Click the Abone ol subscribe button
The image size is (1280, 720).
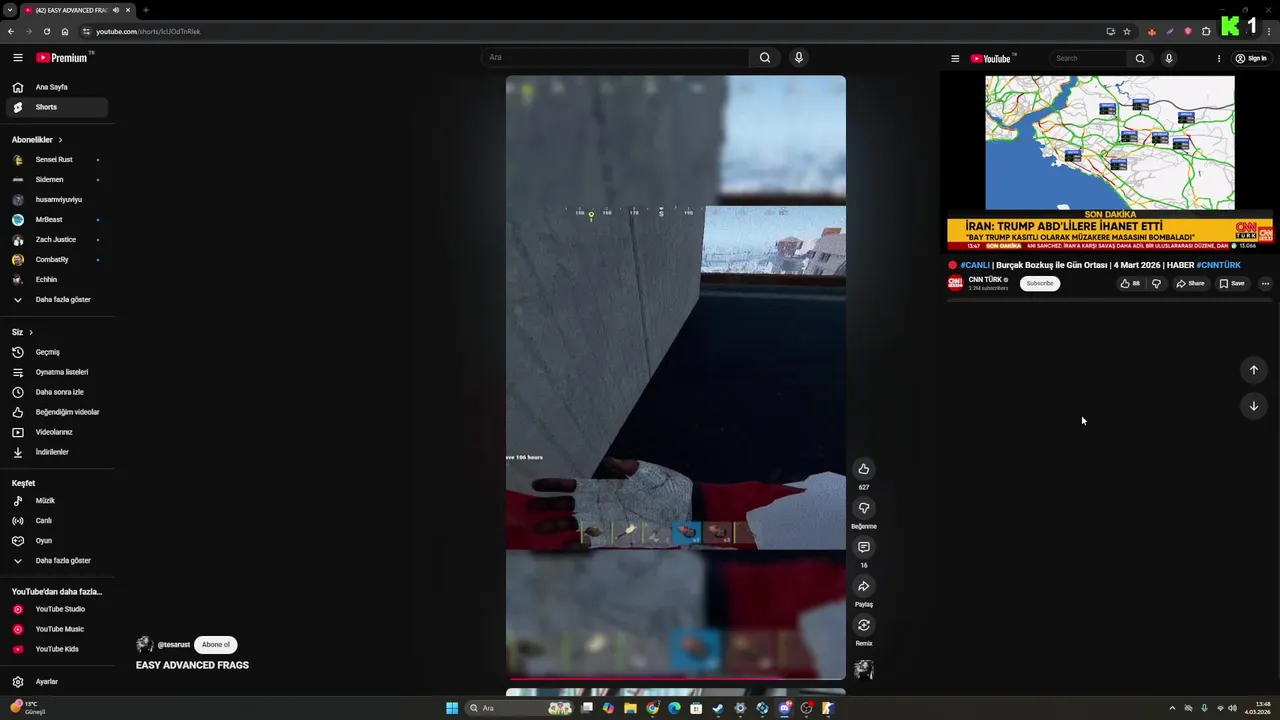216,645
